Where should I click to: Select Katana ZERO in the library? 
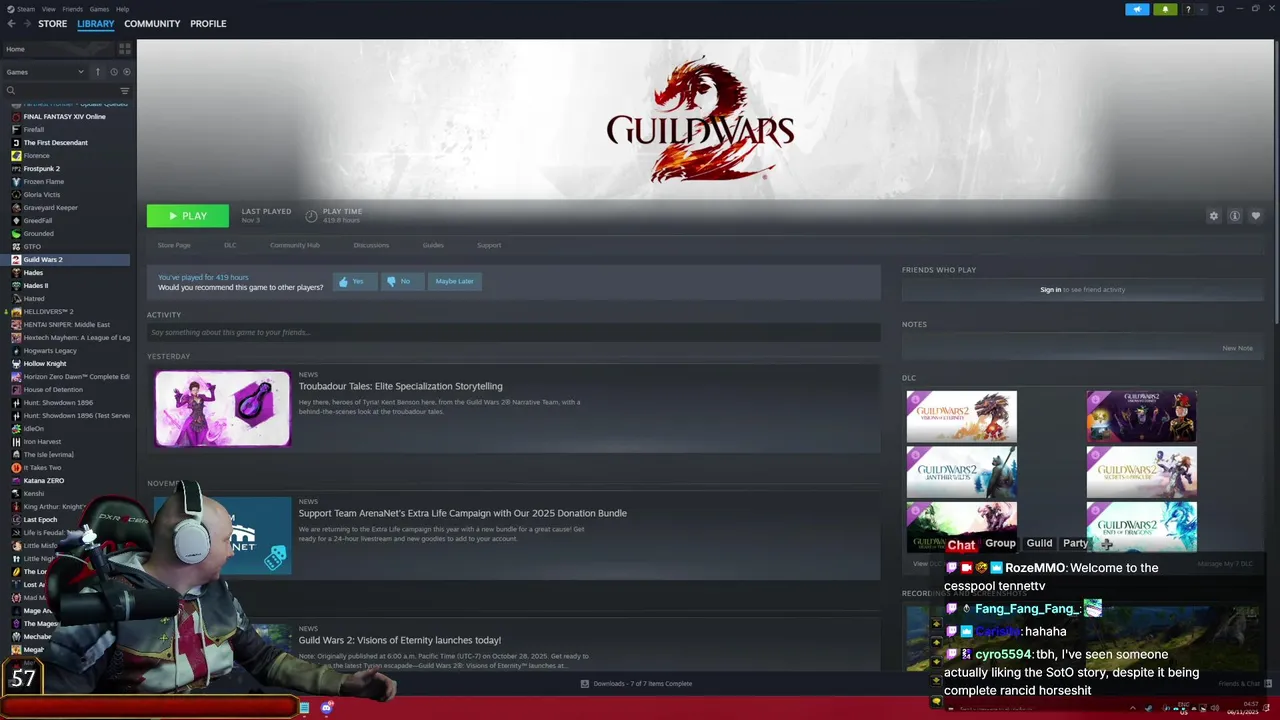pos(43,480)
